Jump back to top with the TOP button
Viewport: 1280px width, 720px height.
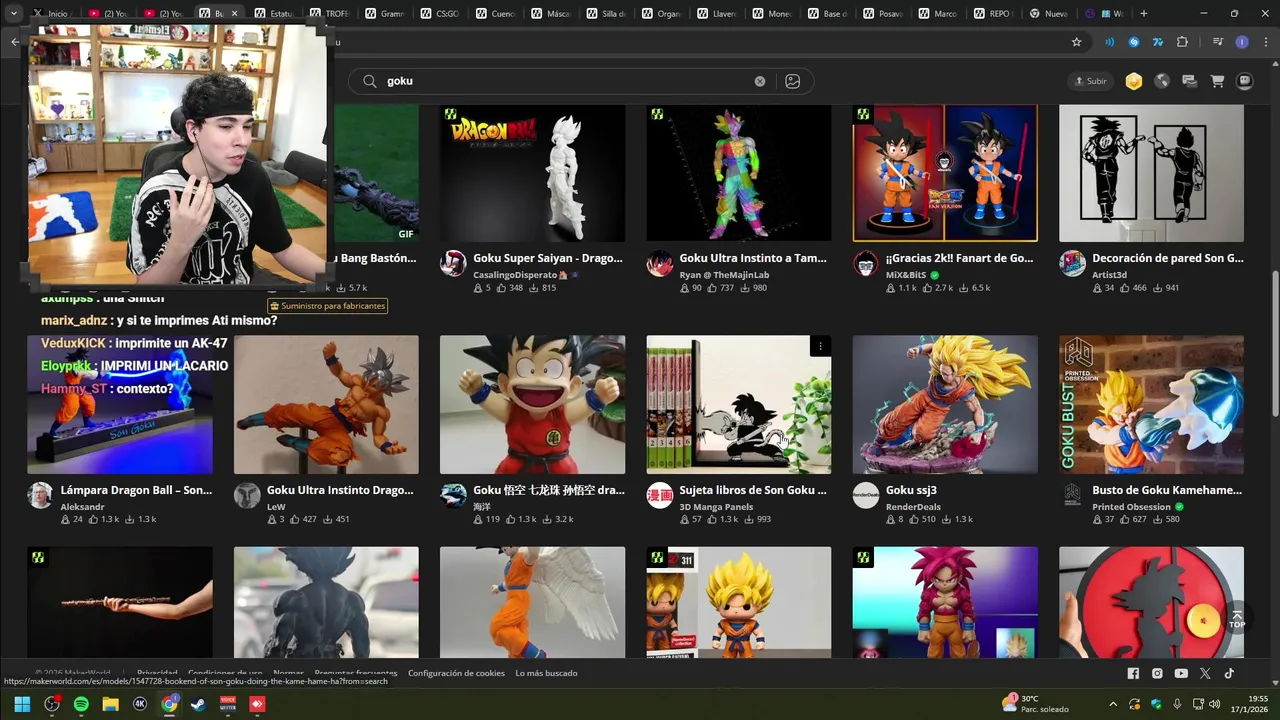tap(1237, 619)
